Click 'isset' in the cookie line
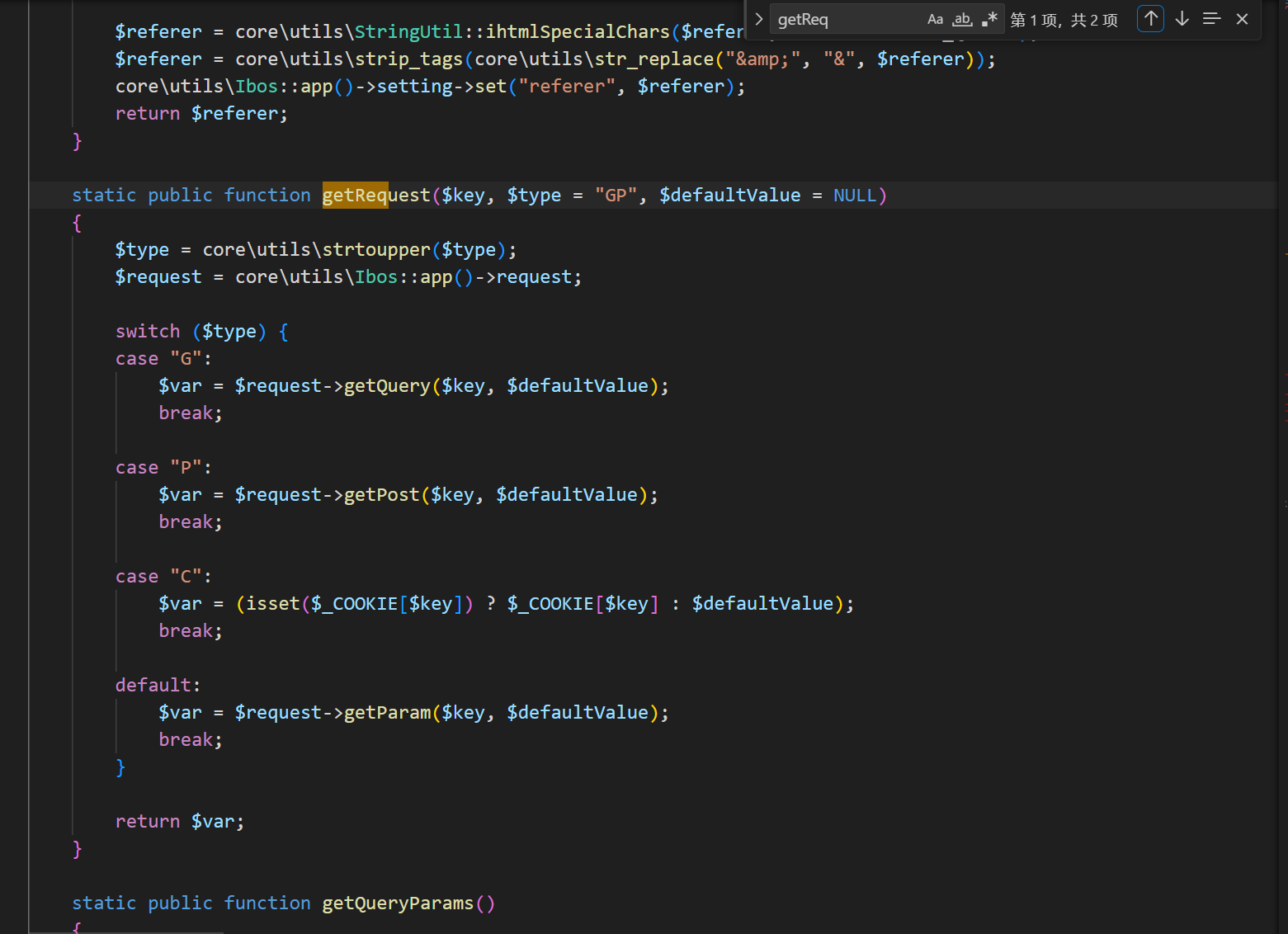Image resolution: width=1288 pixels, height=934 pixels. click(x=272, y=604)
